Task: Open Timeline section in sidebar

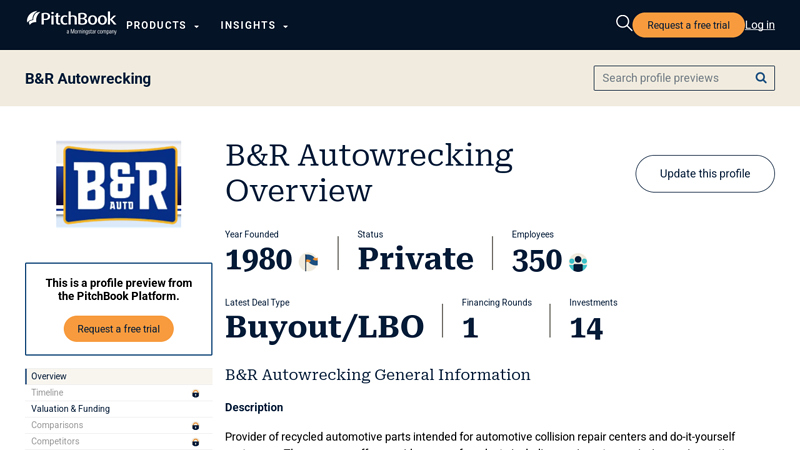Action: 119,392
